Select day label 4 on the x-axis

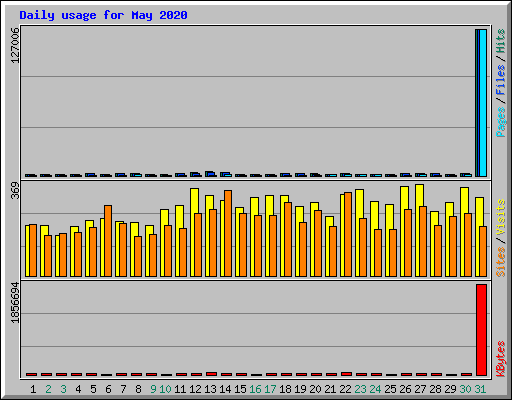coord(78,389)
